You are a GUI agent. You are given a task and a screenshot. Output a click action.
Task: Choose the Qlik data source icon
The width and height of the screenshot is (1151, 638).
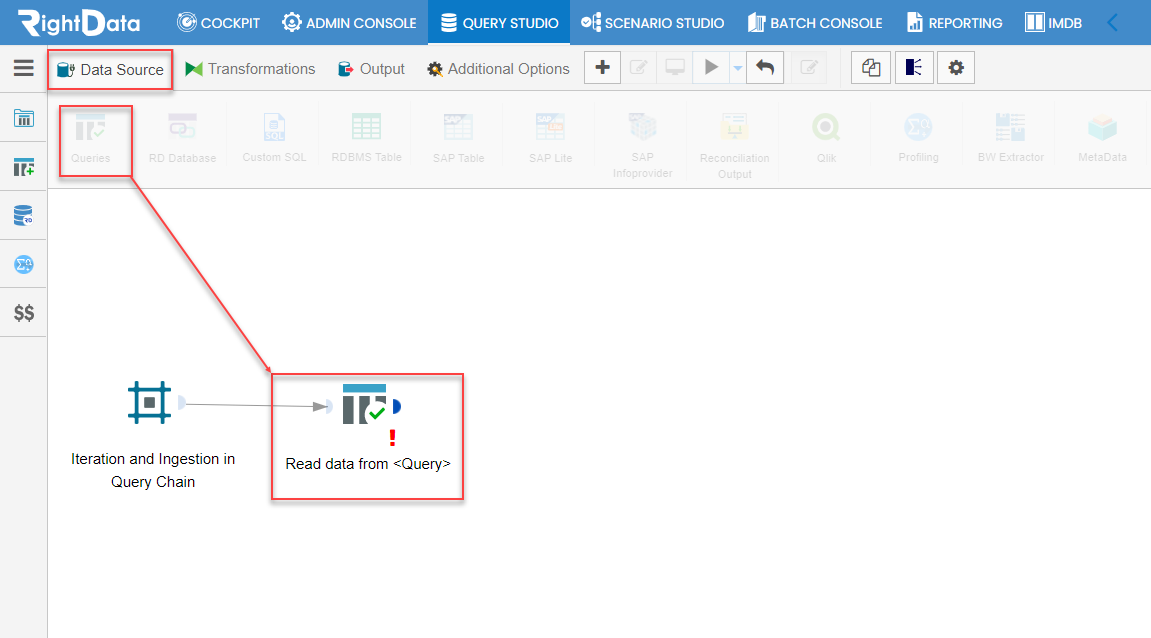pos(826,139)
